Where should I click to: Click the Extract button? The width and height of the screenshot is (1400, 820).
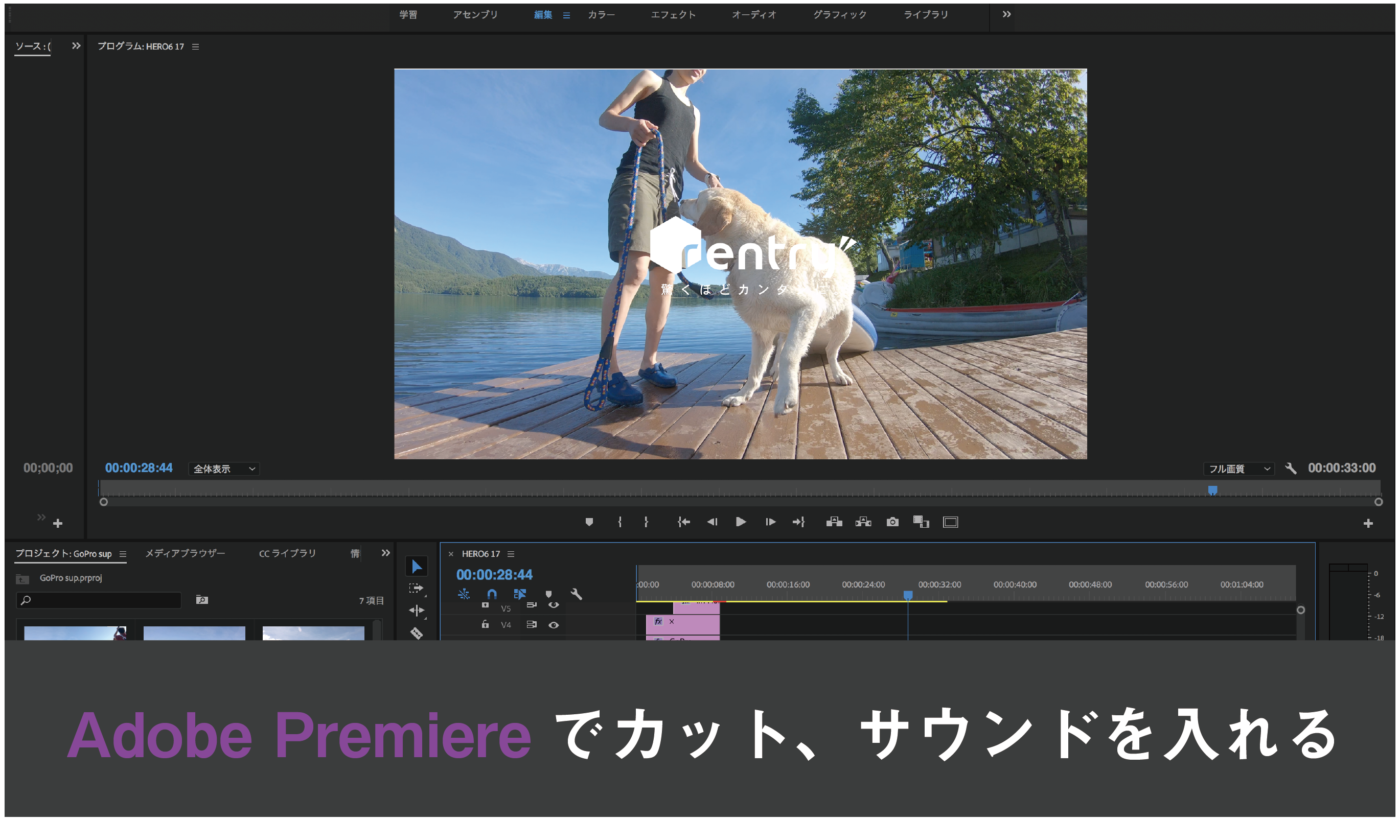(x=863, y=522)
